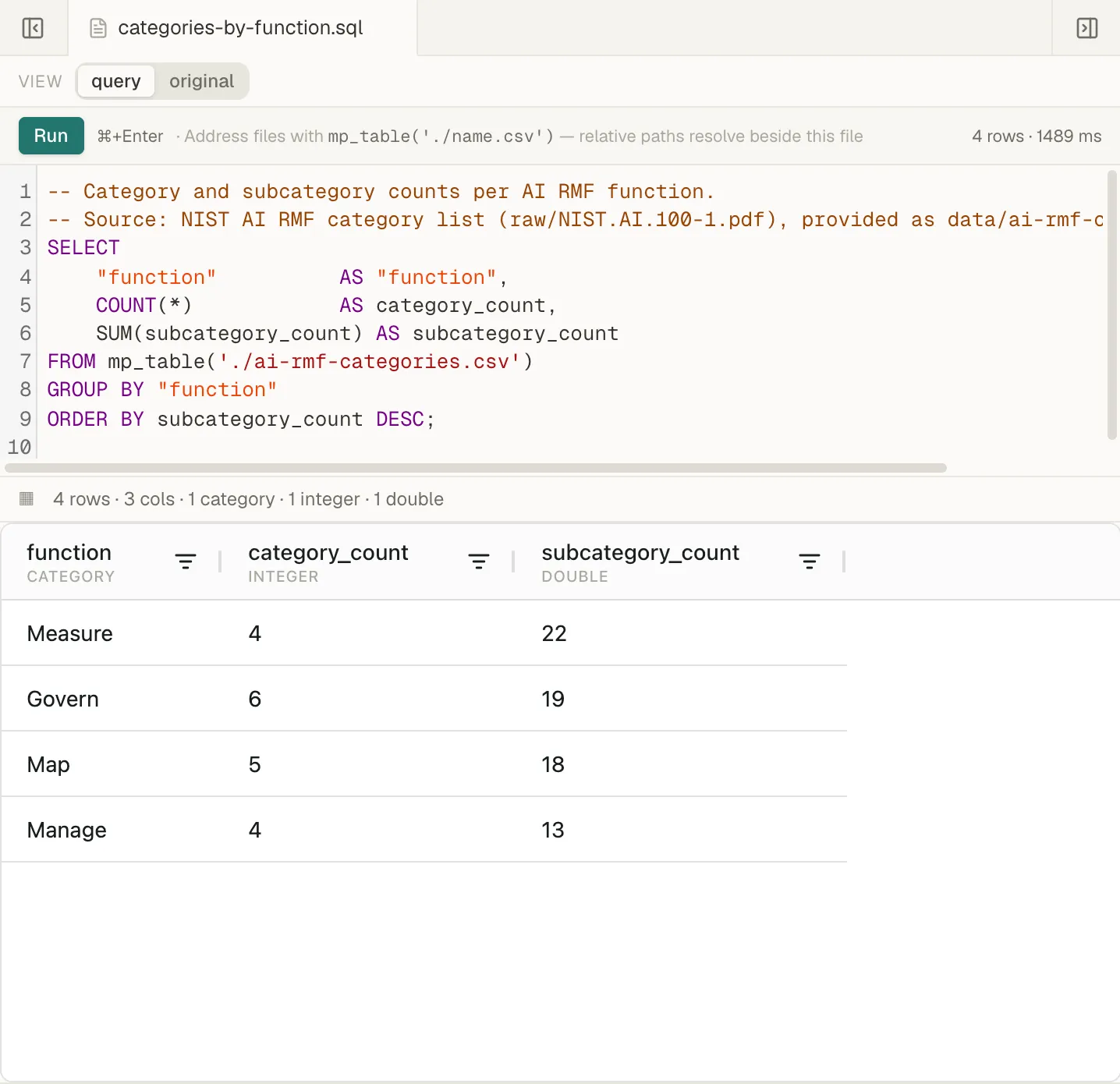Click the file icon beside categories-by-function.sql
This screenshot has width=1120, height=1084.
(98, 28)
